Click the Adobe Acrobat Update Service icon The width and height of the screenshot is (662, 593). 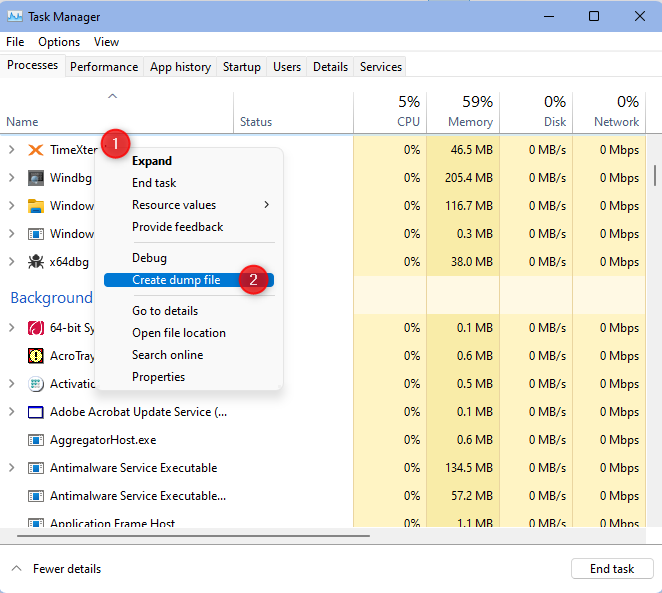coord(35,412)
